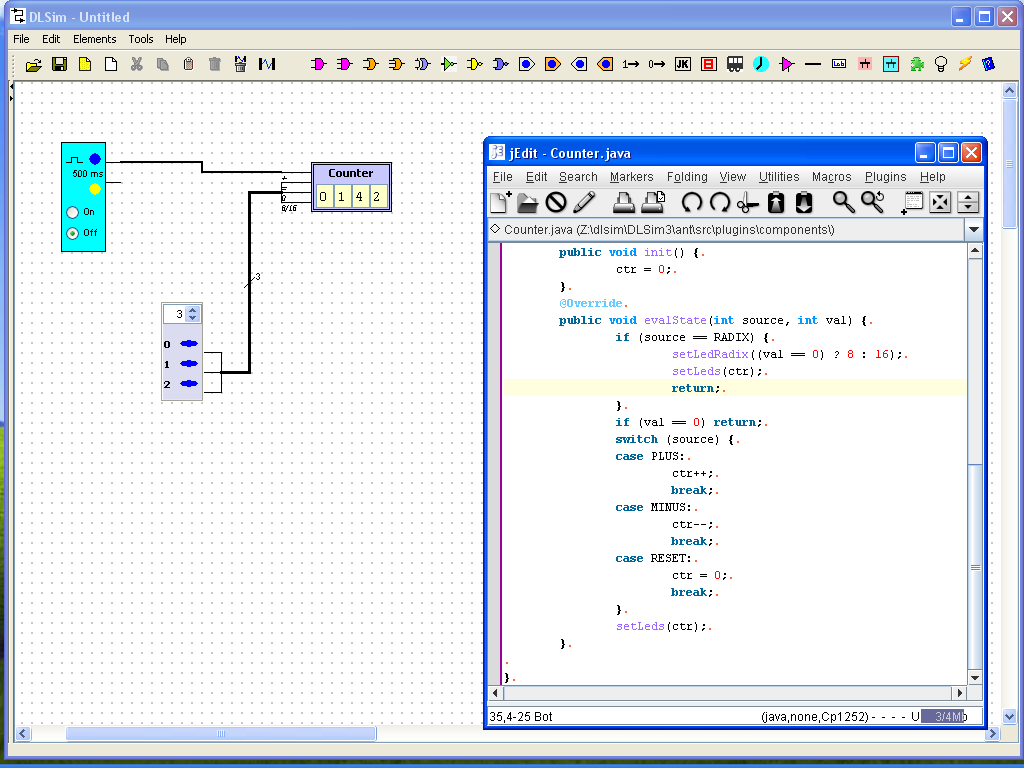Toggle blue switch for bit 2
The image size is (1024, 768).
(189, 383)
